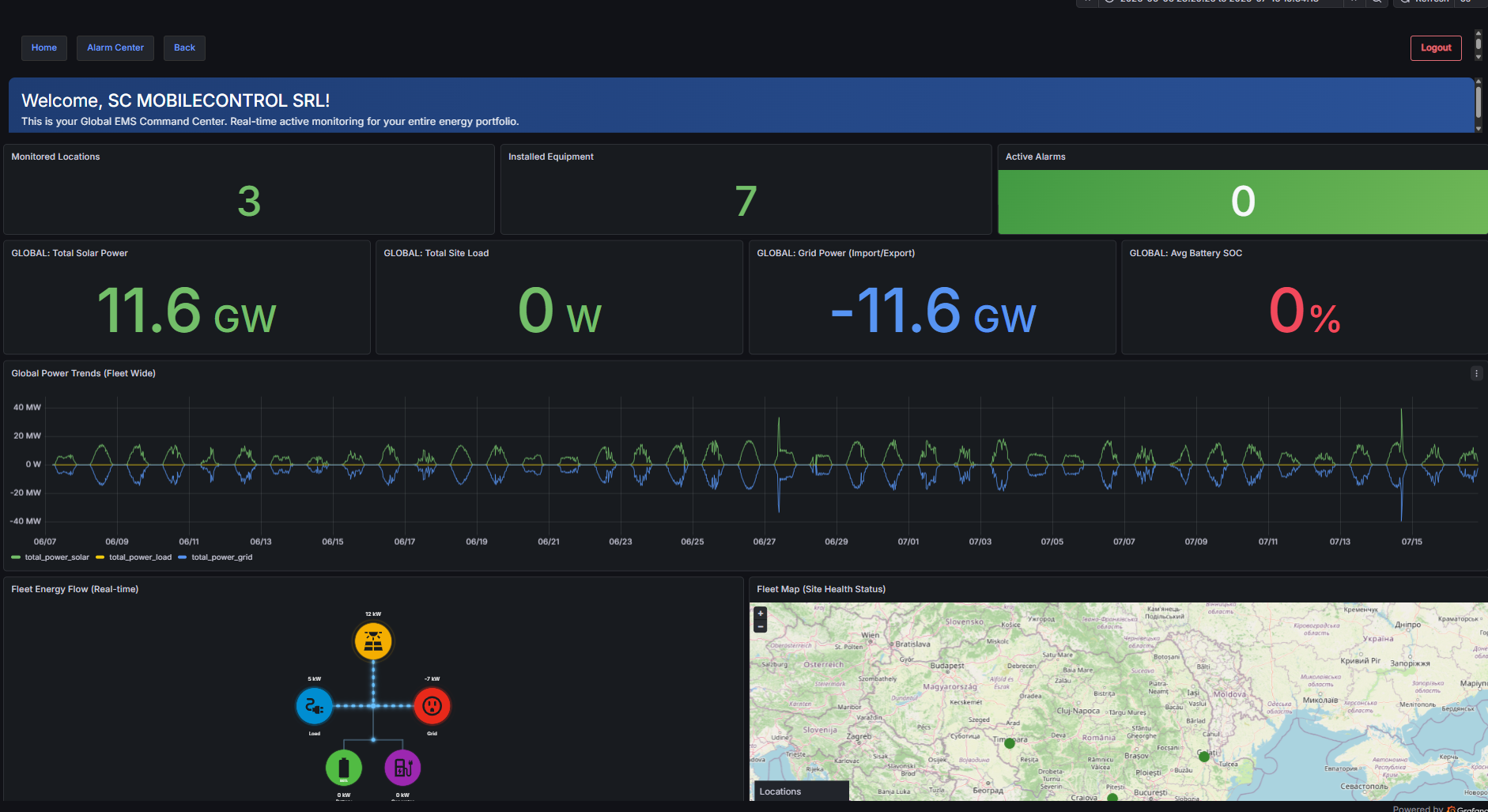This screenshot has height=812, width=1488.
Task: Click the Fleet Energy Flow panel title
Action: (x=74, y=589)
